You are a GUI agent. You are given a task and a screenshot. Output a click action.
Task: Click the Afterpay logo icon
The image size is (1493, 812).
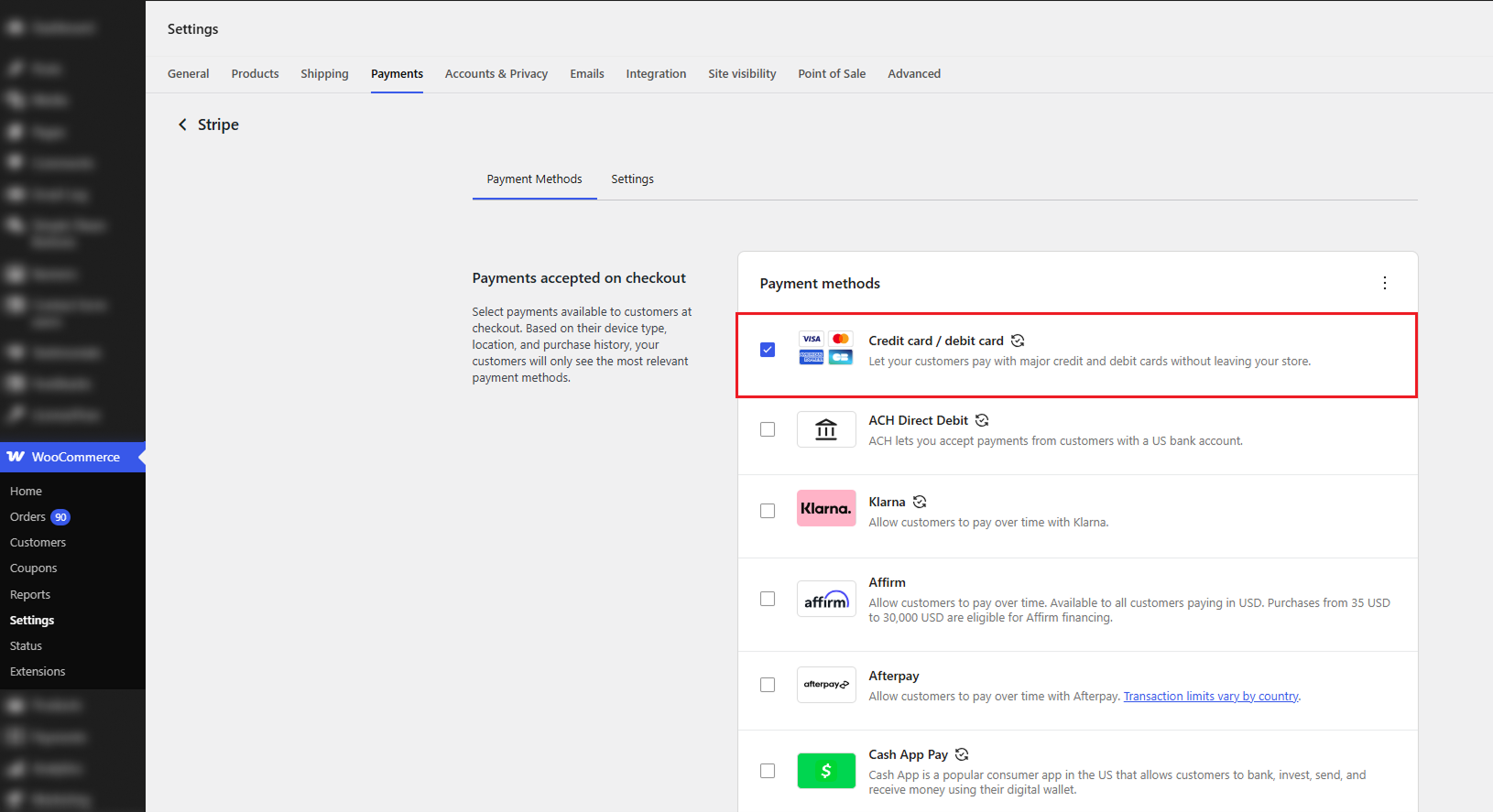tap(826, 685)
